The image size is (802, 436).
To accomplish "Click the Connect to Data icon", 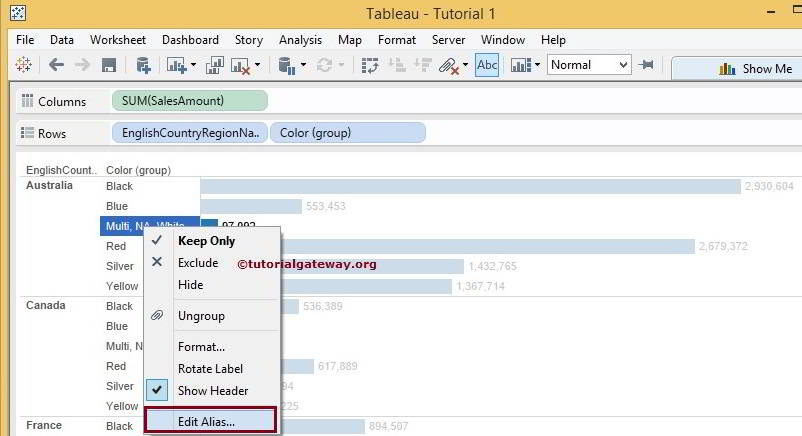I will point(143,65).
